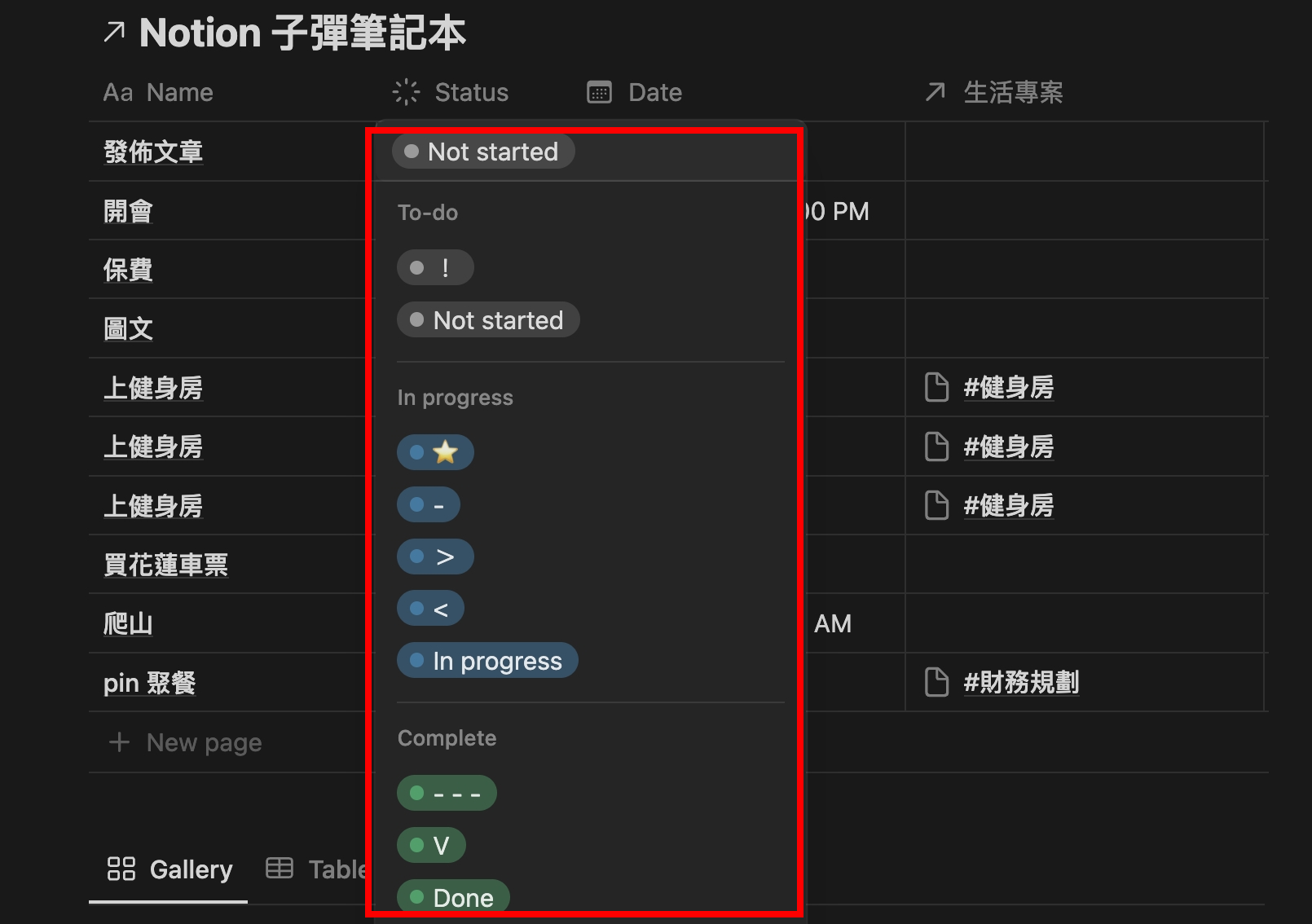
Task: Open the 保費 row
Action: click(x=128, y=270)
